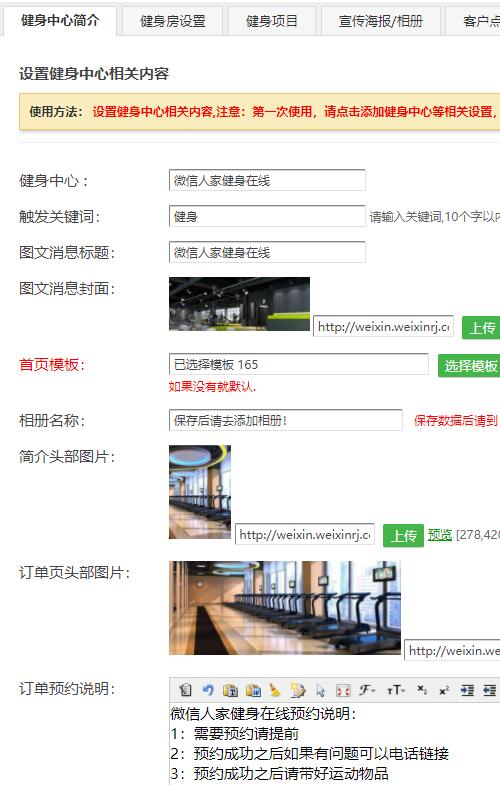Increase indent in editor toolbar
500x785 pixels.
(x=467, y=690)
